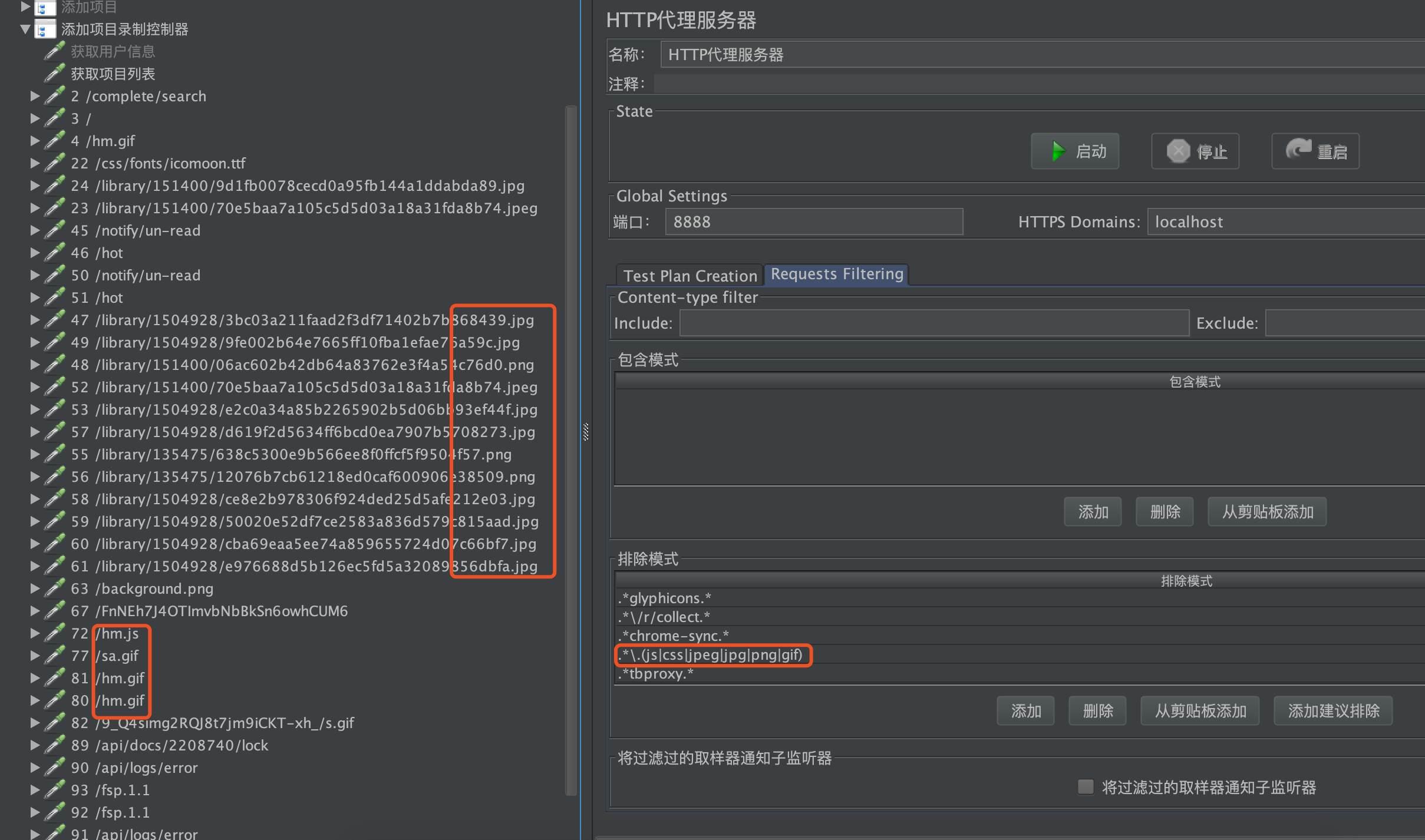Click the Stop (停止) circle icon

point(1178,151)
